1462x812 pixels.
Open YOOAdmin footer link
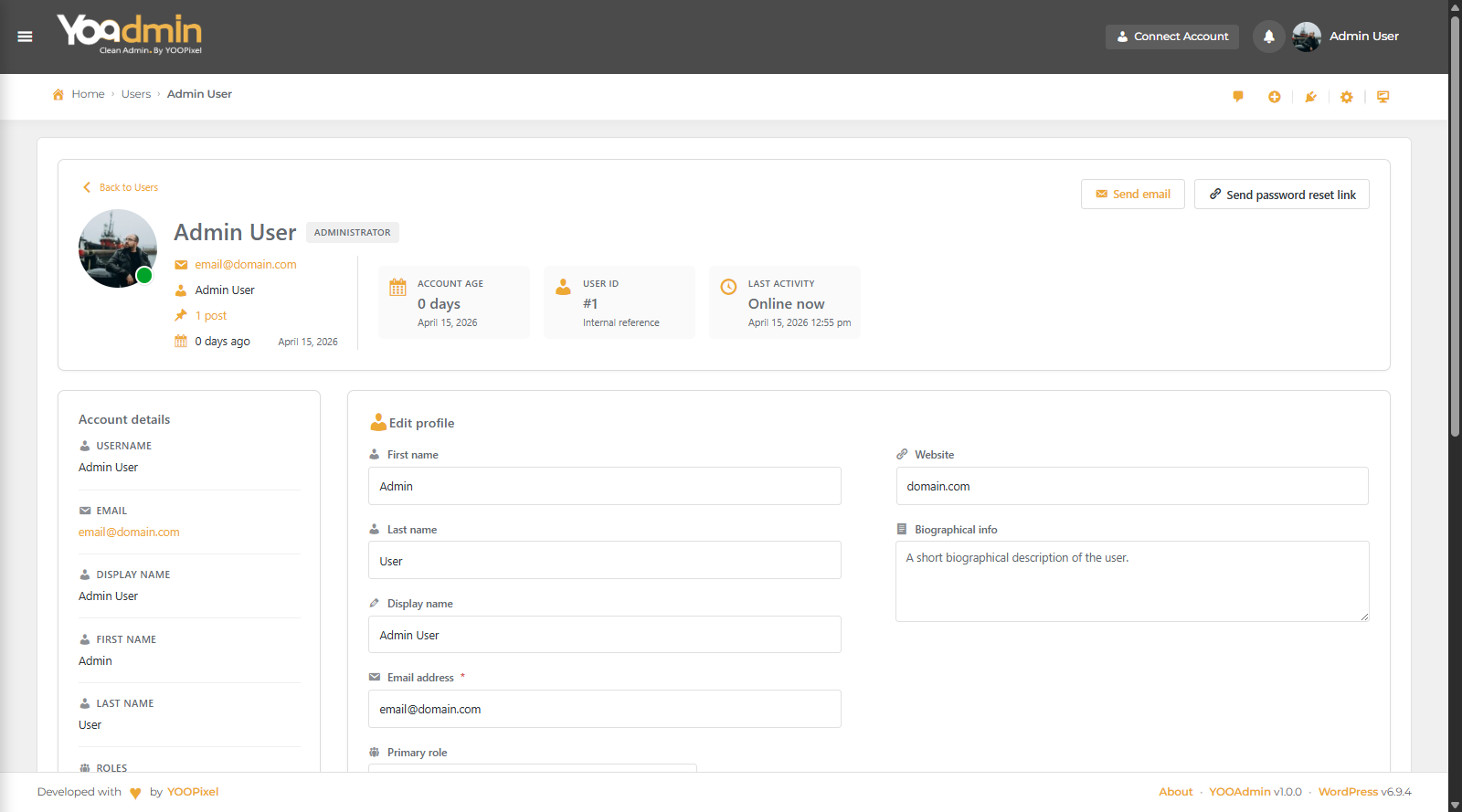click(1240, 792)
